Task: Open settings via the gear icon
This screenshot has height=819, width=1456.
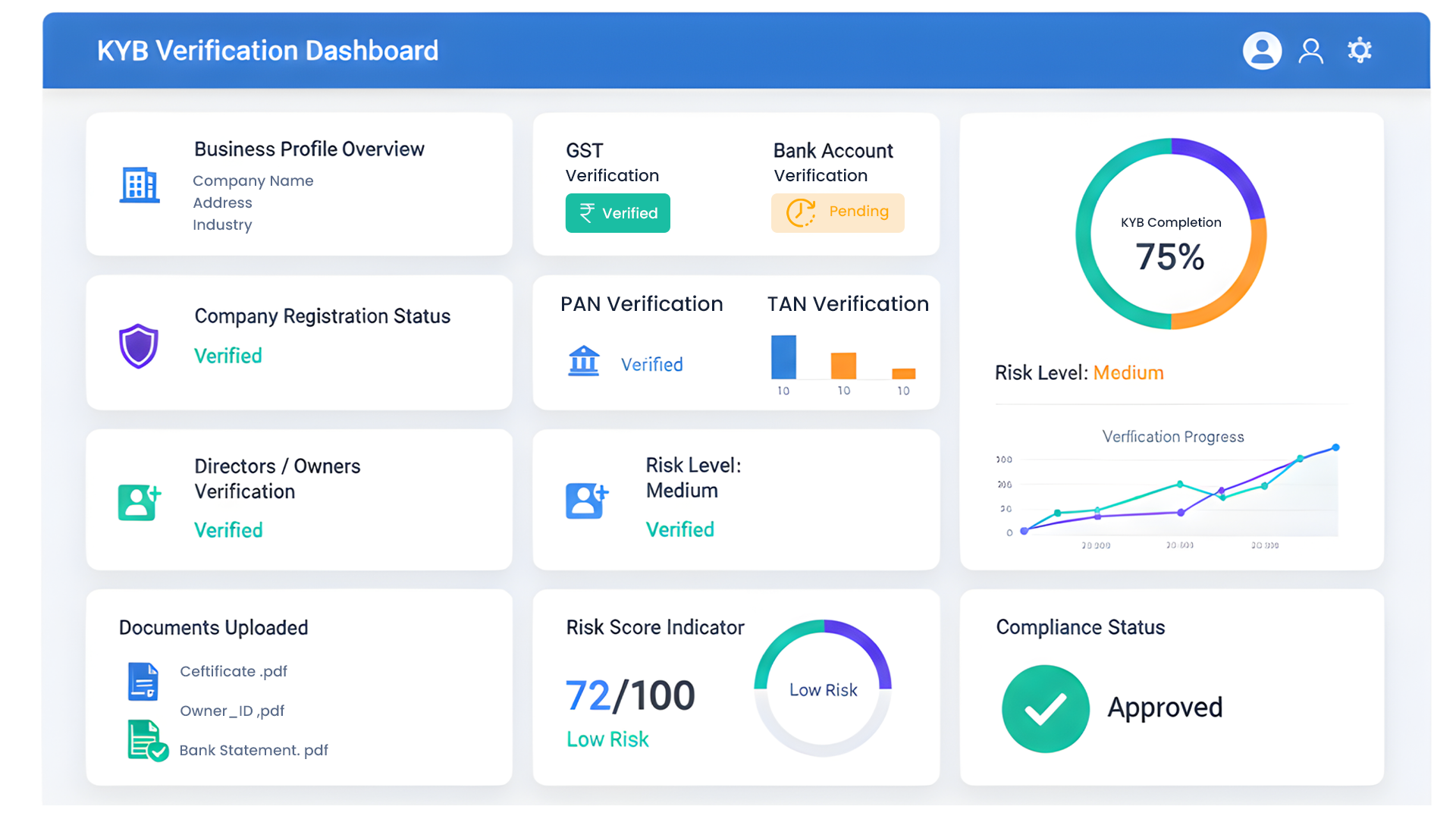Action: pyautogui.click(x=1360, y=50)
